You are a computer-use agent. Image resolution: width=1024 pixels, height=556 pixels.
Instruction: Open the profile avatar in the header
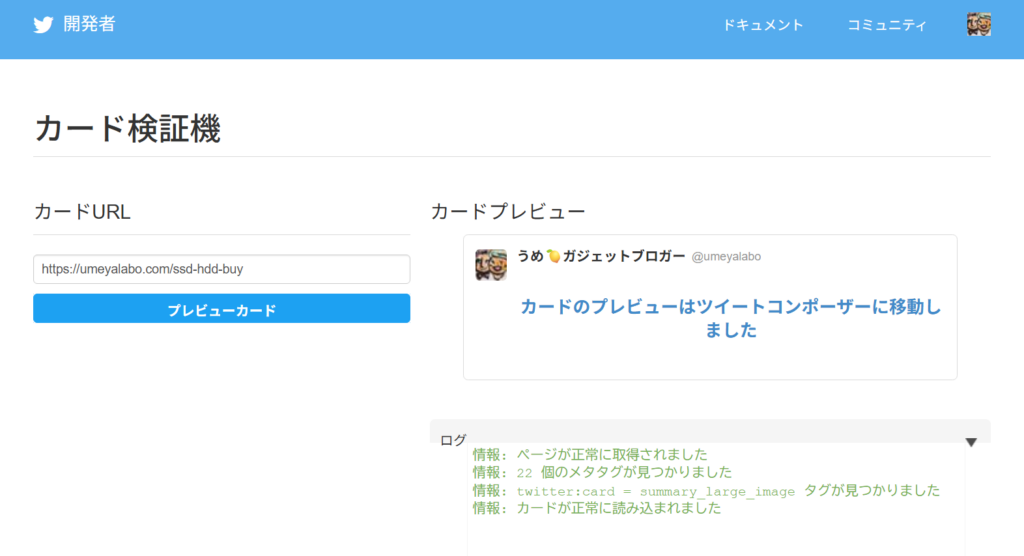pyautogui.click(x=979, y=25)
